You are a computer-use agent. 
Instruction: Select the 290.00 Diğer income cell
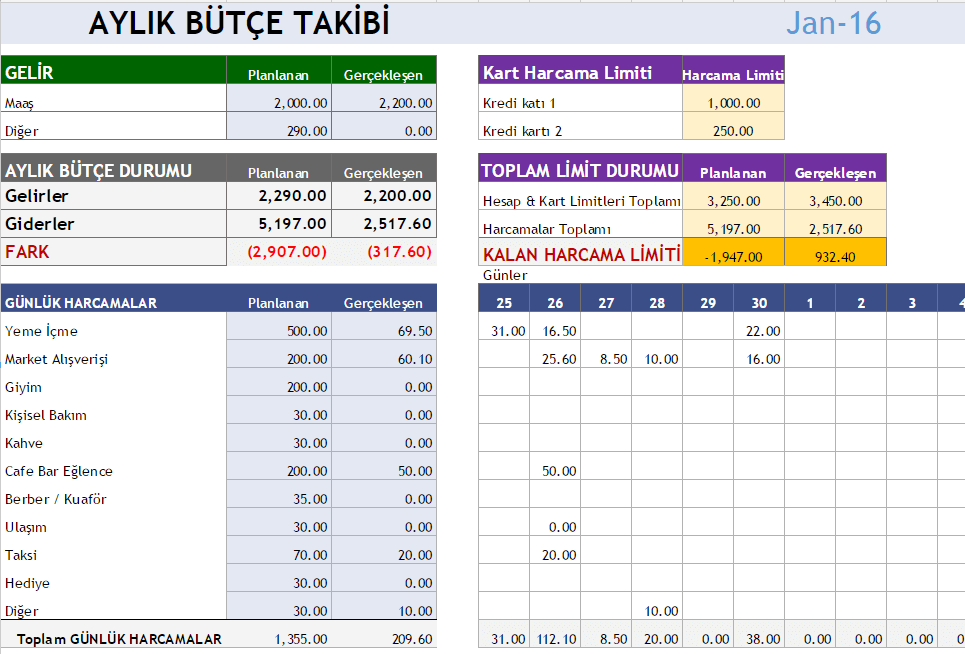coord(279,130)
